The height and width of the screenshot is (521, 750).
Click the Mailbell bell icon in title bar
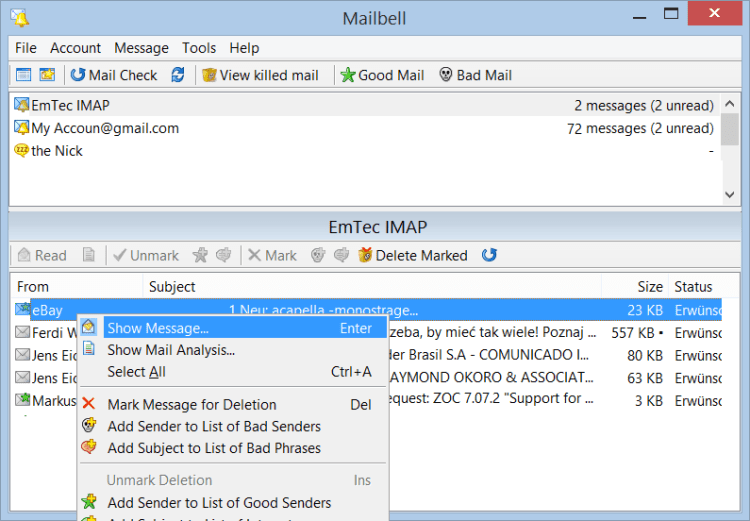20,18
